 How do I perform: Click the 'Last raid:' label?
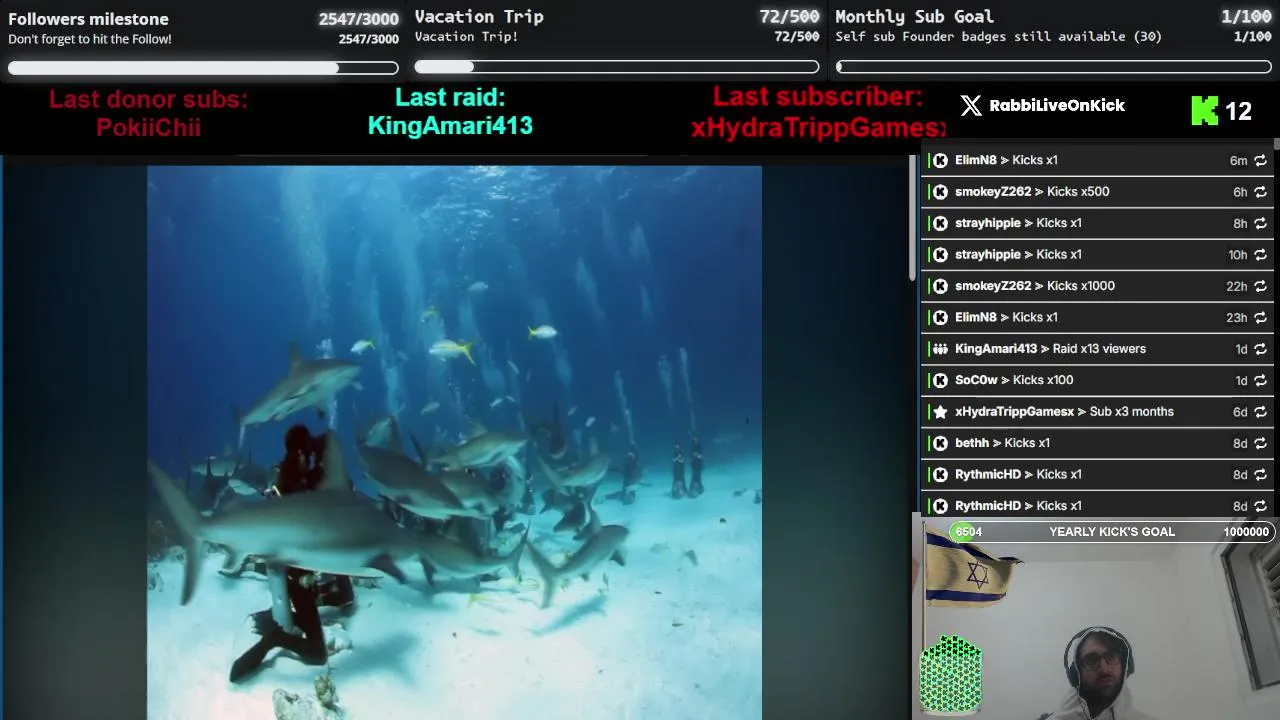[x=450, y=97]
